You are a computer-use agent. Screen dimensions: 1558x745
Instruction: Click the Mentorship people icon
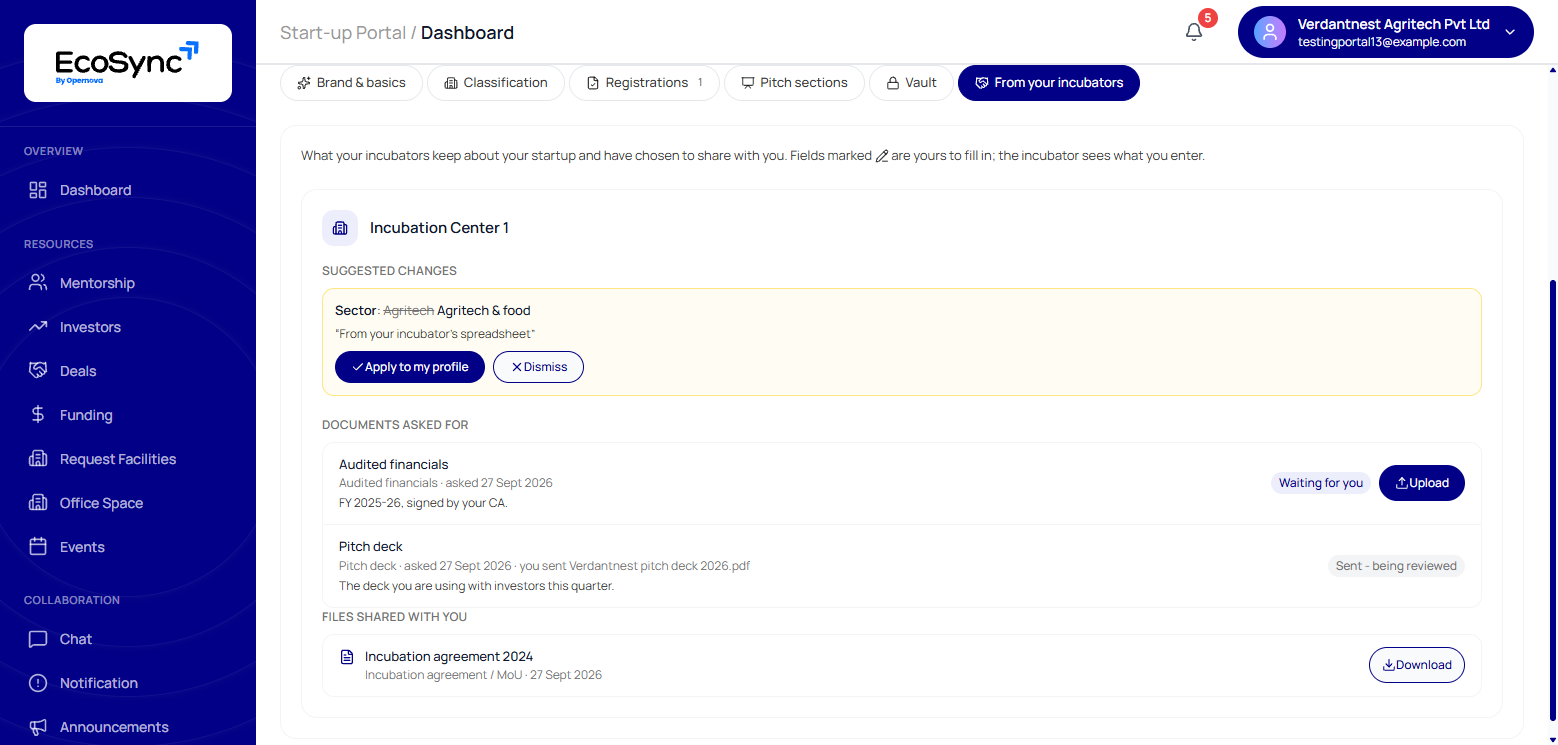tap(38, 283)
